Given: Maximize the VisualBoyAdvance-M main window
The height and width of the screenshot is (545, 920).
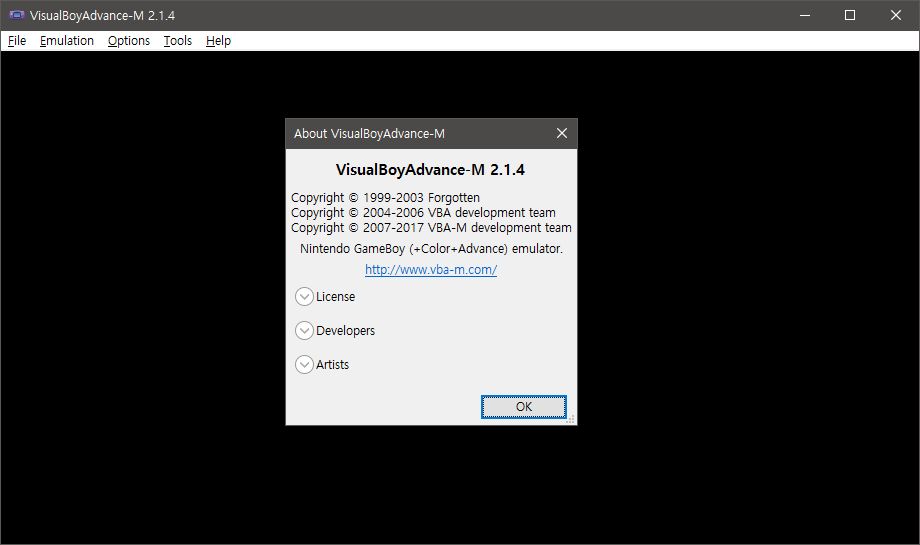Looking at the screenshot, I should 850,15.
